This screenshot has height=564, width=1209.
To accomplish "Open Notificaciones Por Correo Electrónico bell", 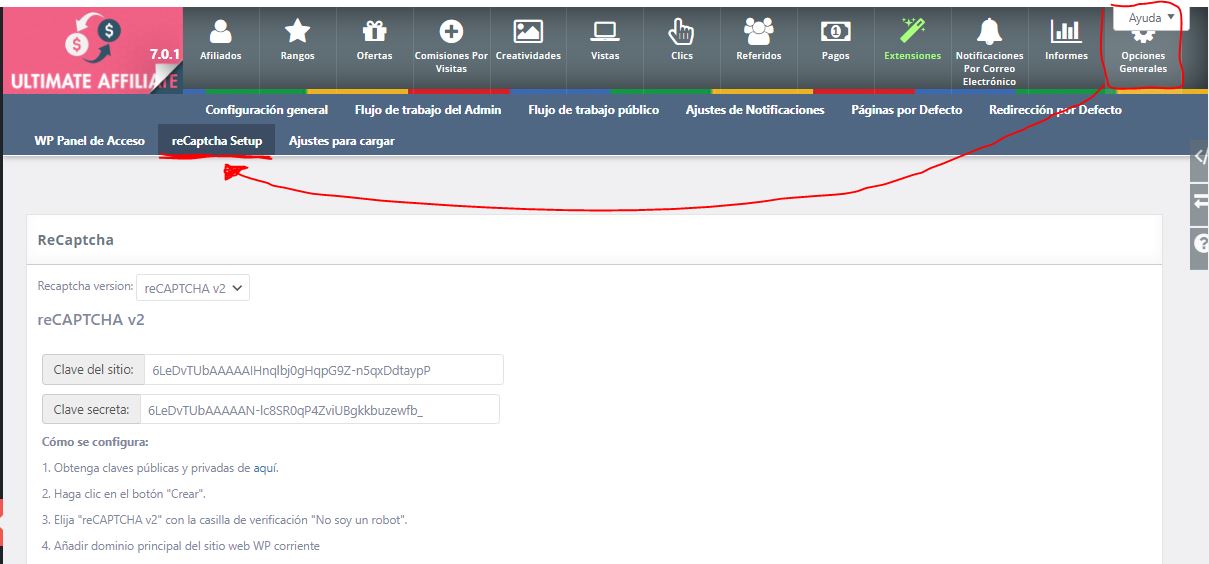I will tap(989, 33).
